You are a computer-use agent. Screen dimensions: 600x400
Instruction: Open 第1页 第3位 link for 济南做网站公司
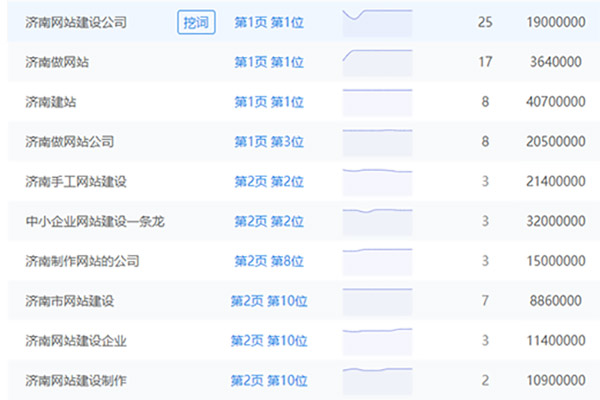coord(269,142)
